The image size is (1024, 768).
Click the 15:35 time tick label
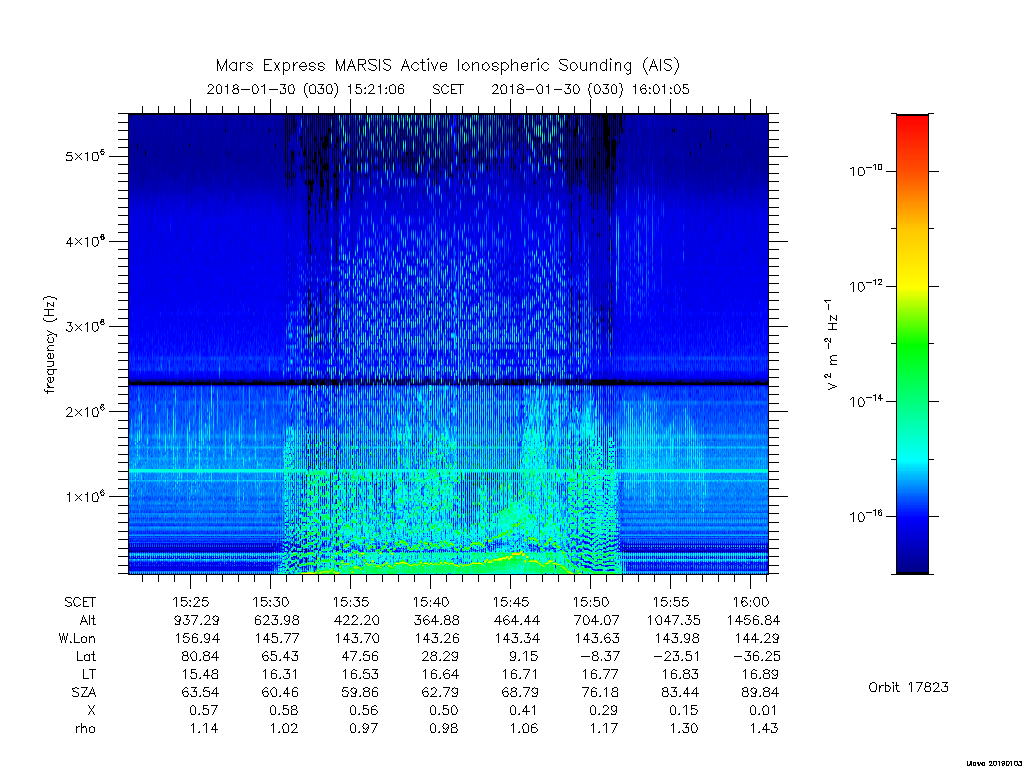click(x=351, y=602)
